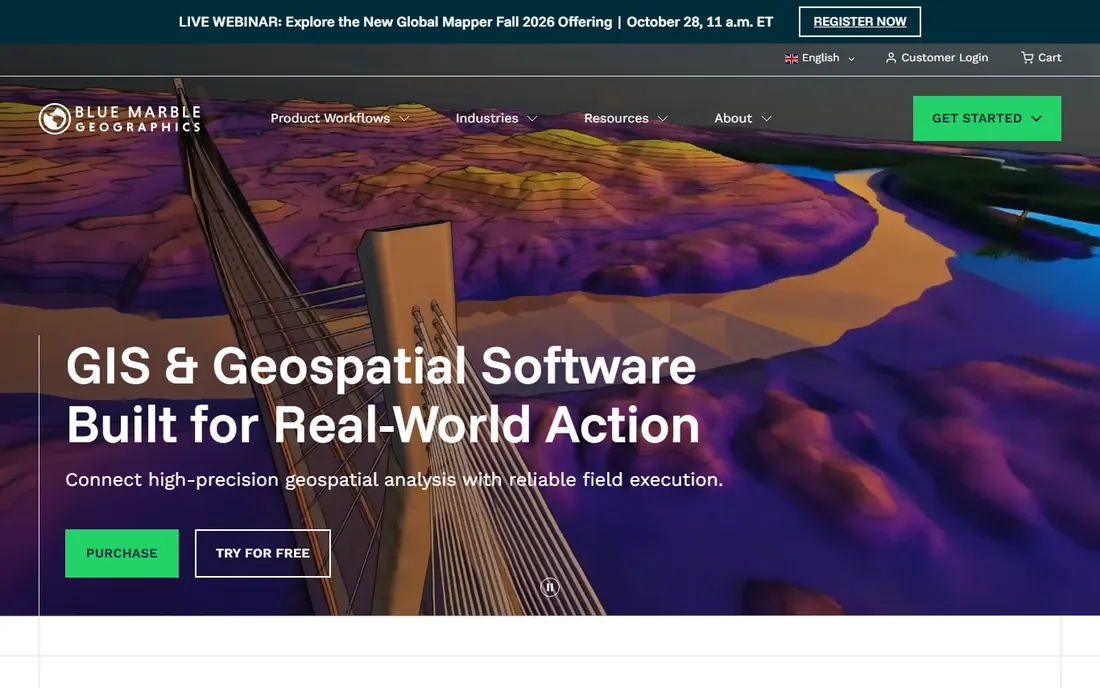Viewport: 1100px width, 688px height.
Task: Expand the About menu chevron
Action: [767, 119]
